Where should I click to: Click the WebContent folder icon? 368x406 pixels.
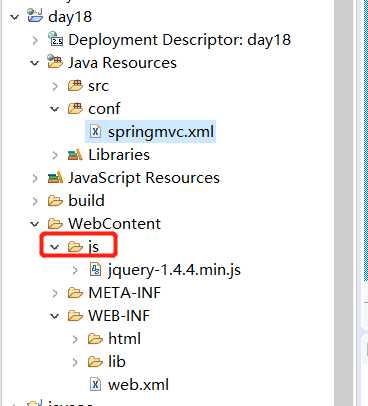[55, 224]
